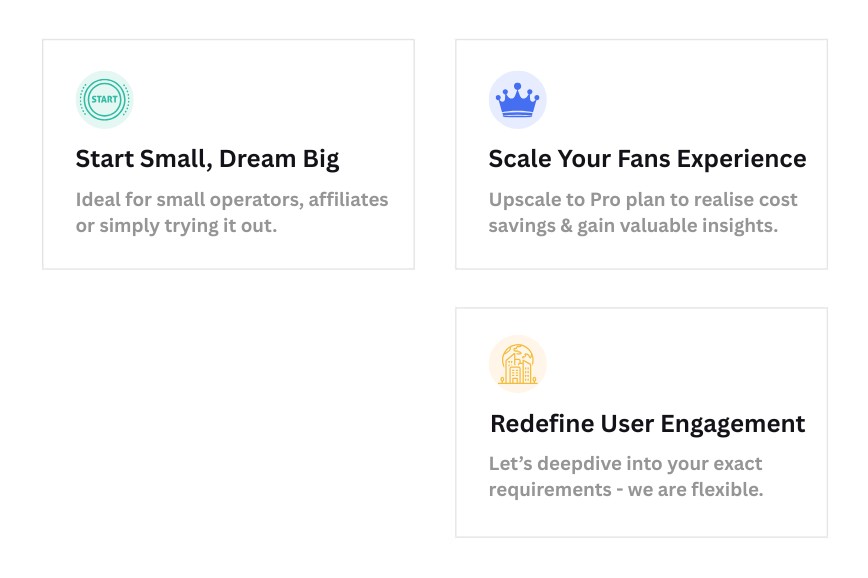Viewport: 868px width, 578px height.
Task: Open the Start Small, Dream Big heading
Action: point(207,159)
